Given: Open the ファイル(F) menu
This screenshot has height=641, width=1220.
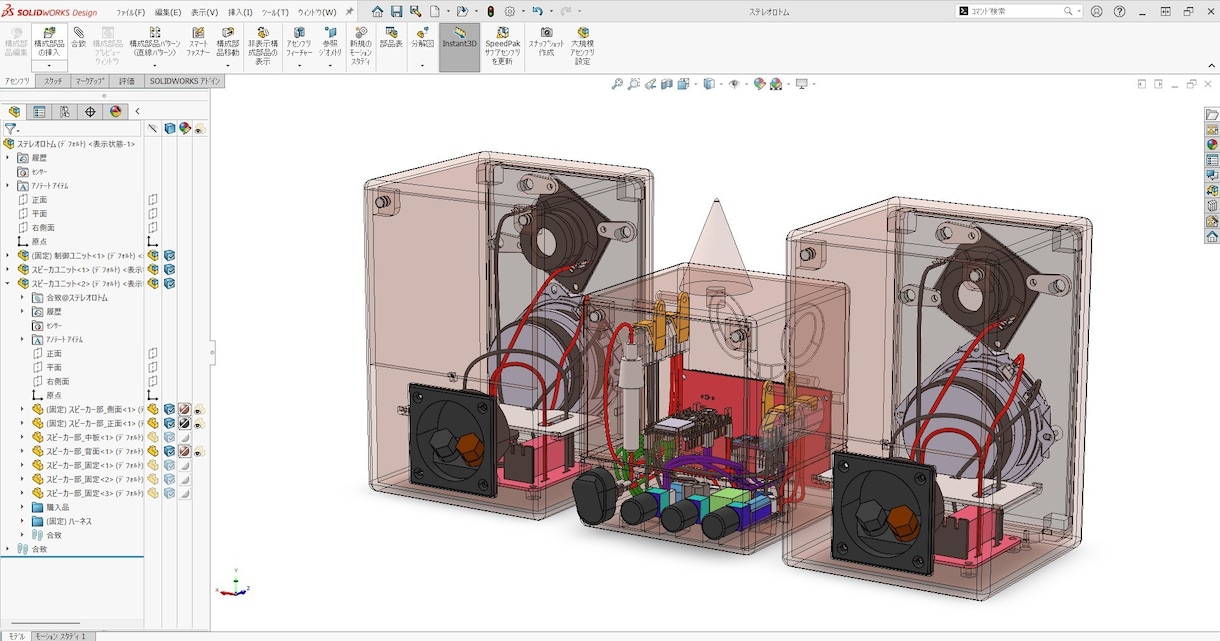Looking at the screenshot, I should coord(130,12).
